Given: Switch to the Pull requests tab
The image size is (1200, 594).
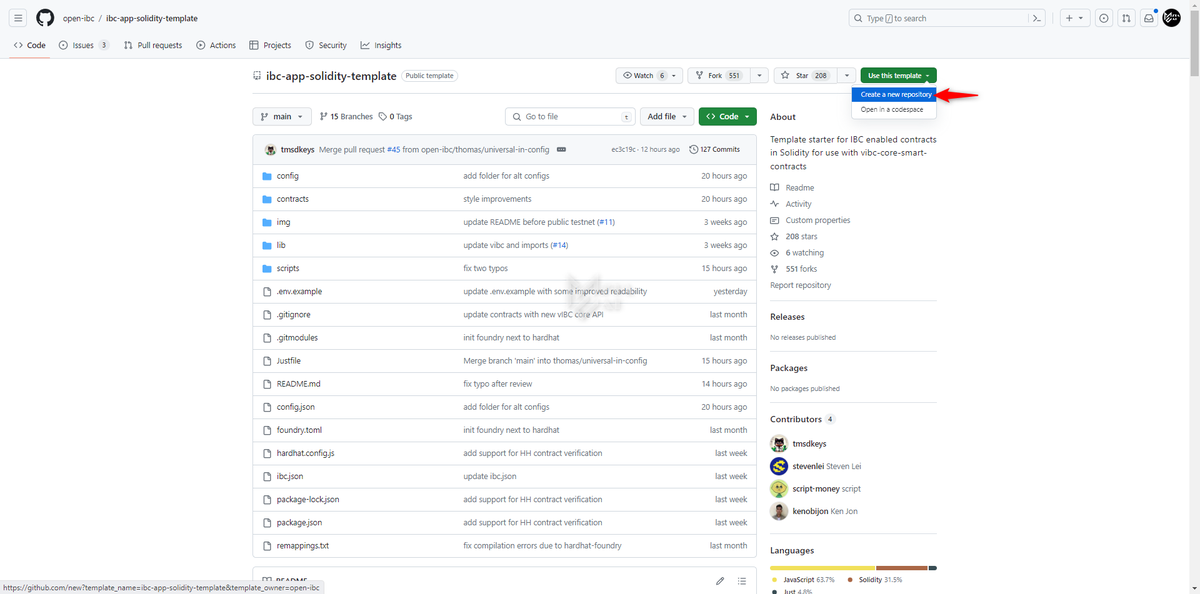Looking at the screenshot, I should pyautogui.click(x=153, y=45).
